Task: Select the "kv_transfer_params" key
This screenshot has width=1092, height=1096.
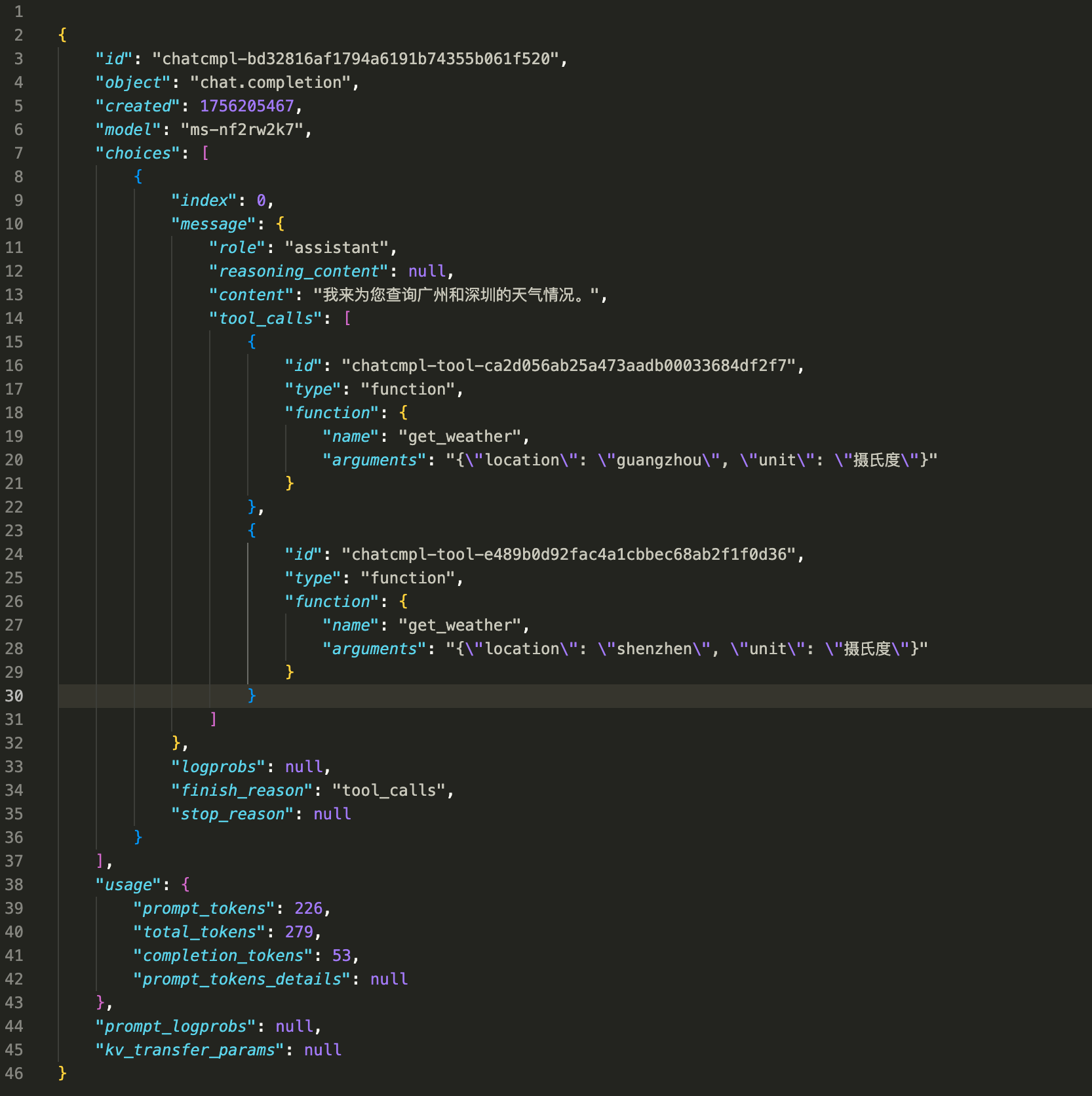Action: [x=189, y=1050]
